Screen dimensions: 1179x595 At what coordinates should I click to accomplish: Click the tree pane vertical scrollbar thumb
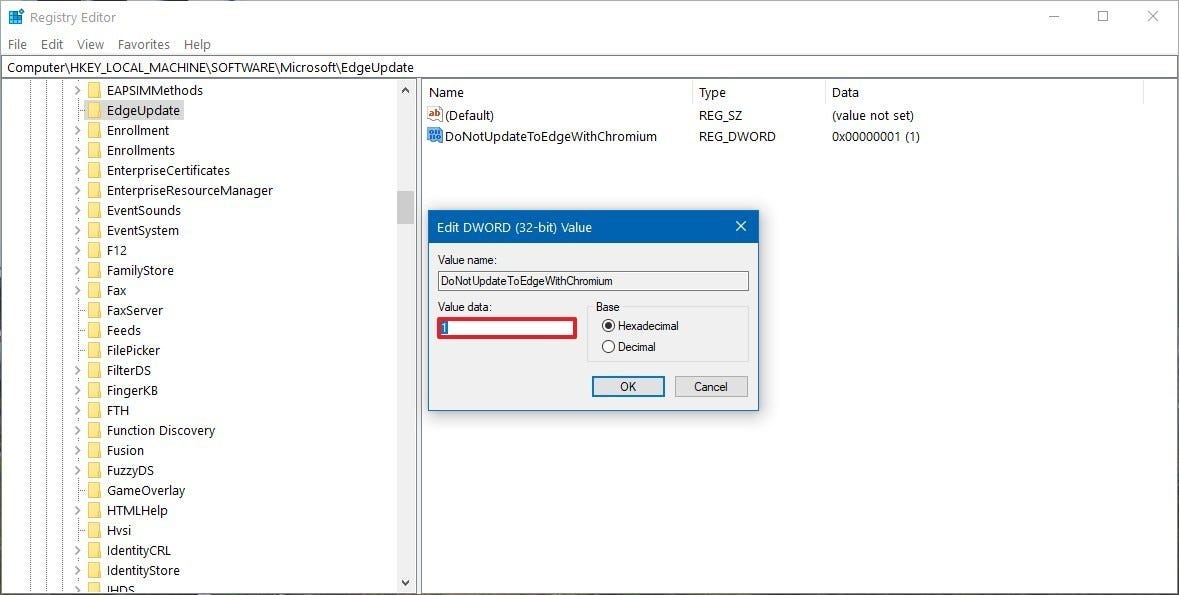coord(405,207)
